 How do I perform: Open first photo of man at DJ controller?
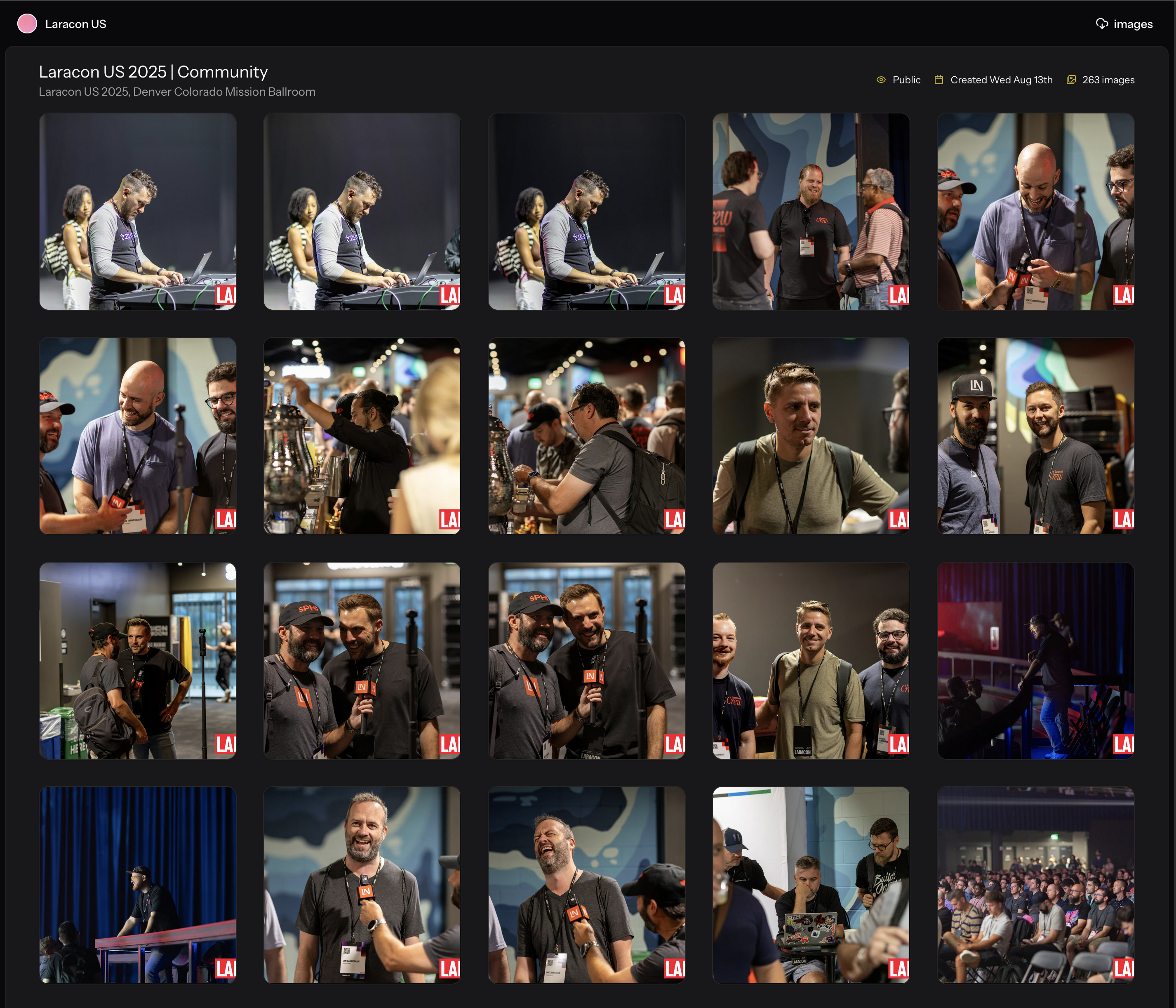[137, 211]
